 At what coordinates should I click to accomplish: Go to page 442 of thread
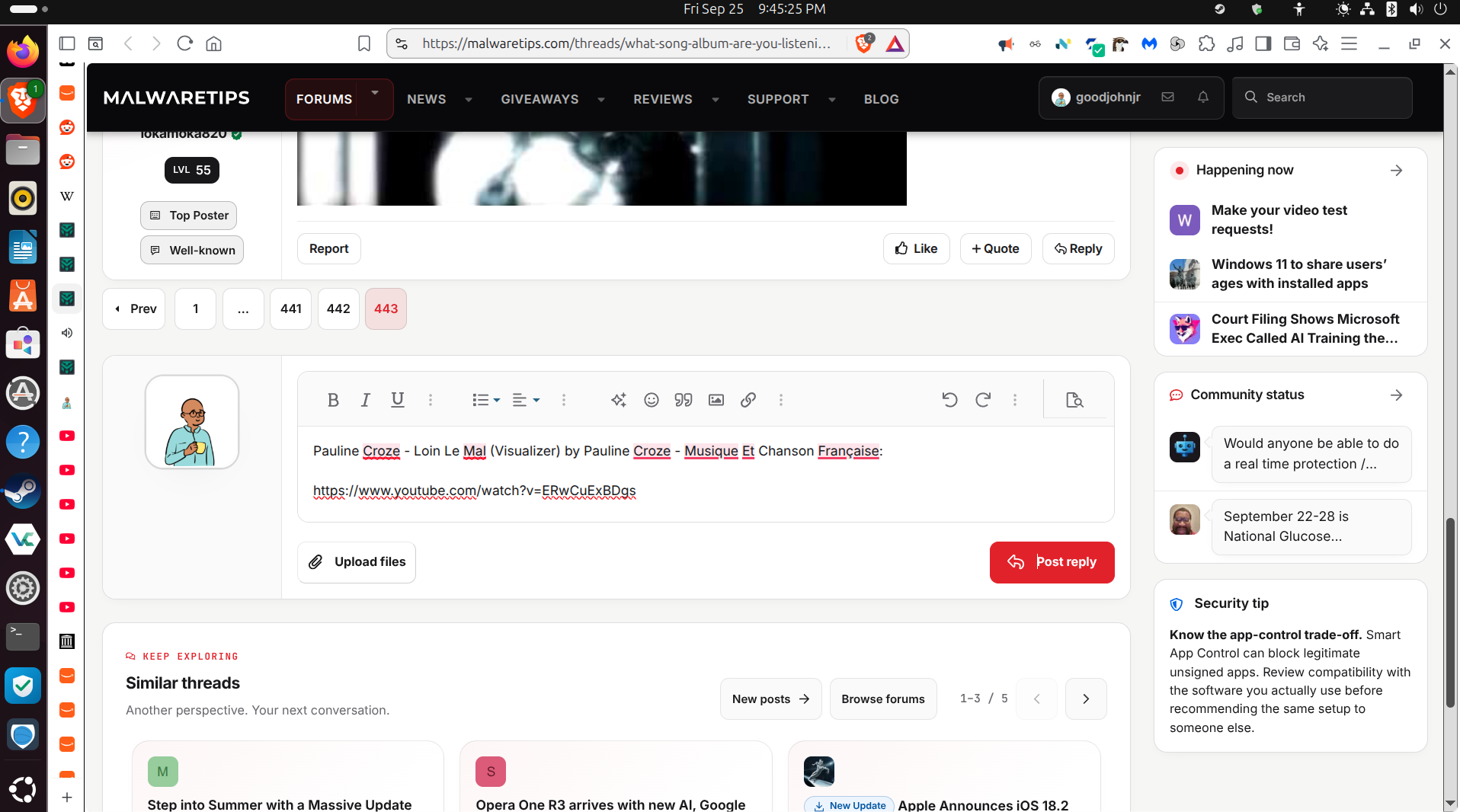click(x=338, y=308)
